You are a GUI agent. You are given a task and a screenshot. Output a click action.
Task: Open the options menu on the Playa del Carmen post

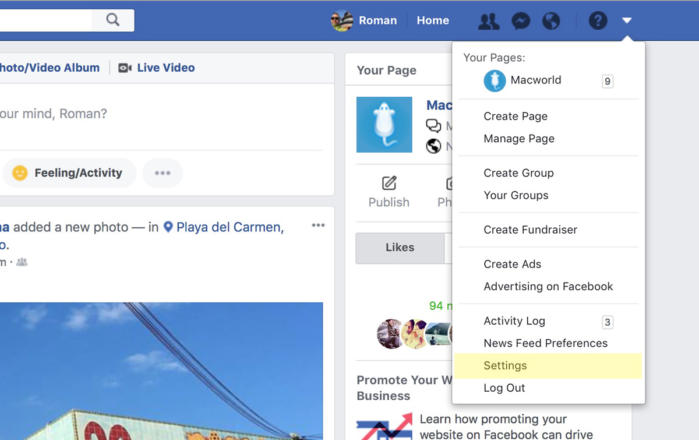click(318, 225)
